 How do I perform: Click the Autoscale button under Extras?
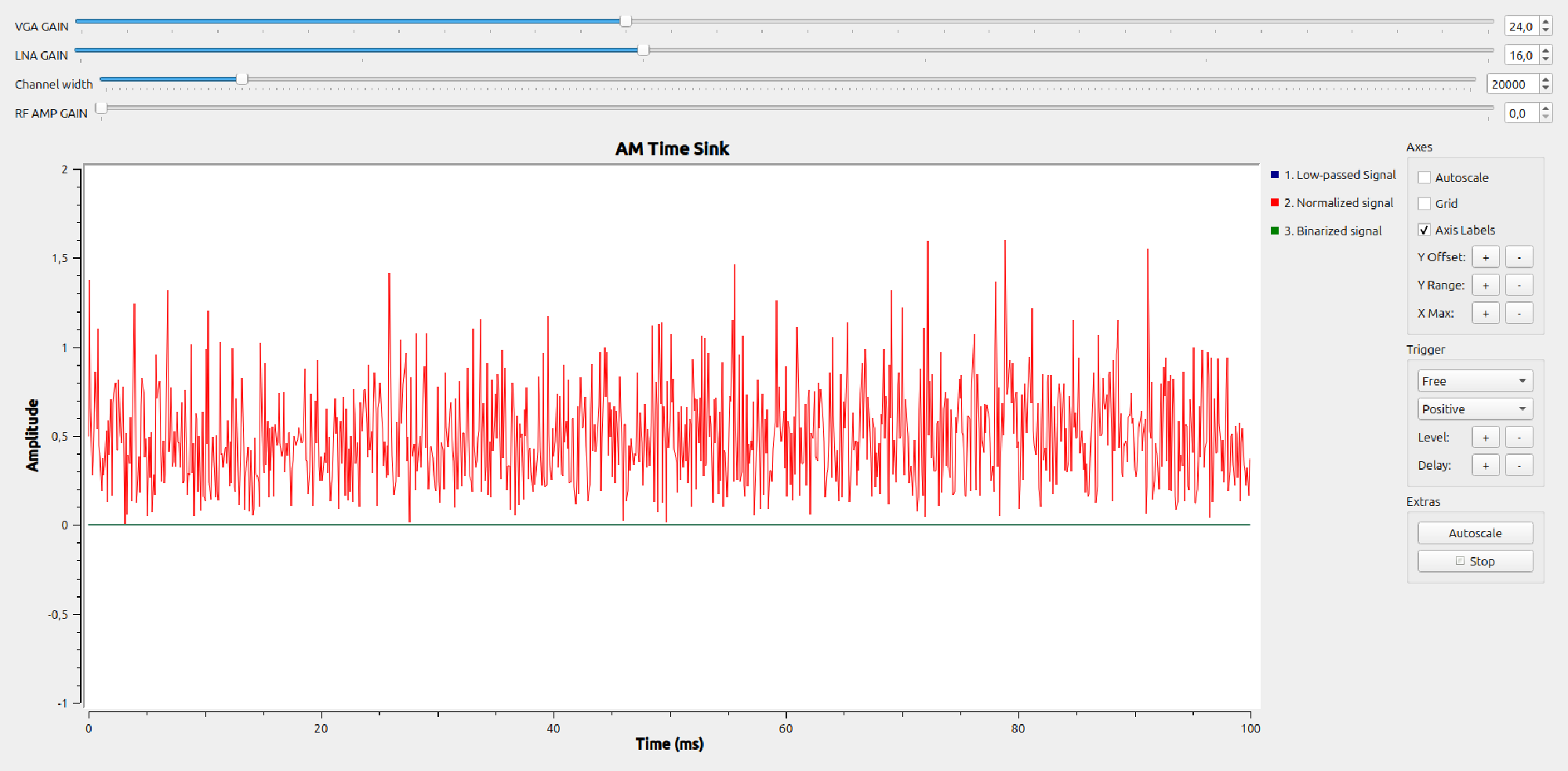click(1475, 533)
